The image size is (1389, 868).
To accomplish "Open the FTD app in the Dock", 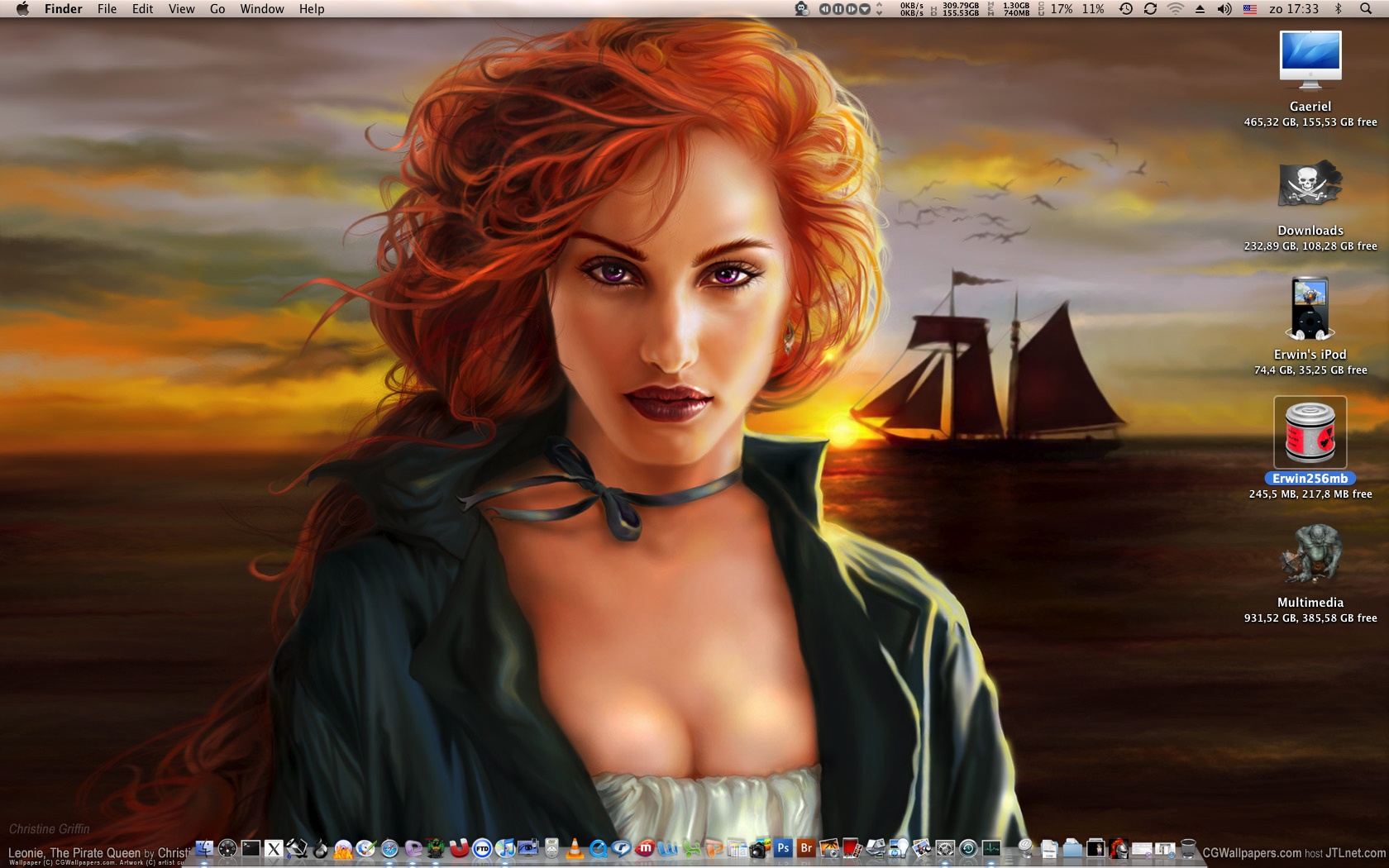I will point(482,849).
